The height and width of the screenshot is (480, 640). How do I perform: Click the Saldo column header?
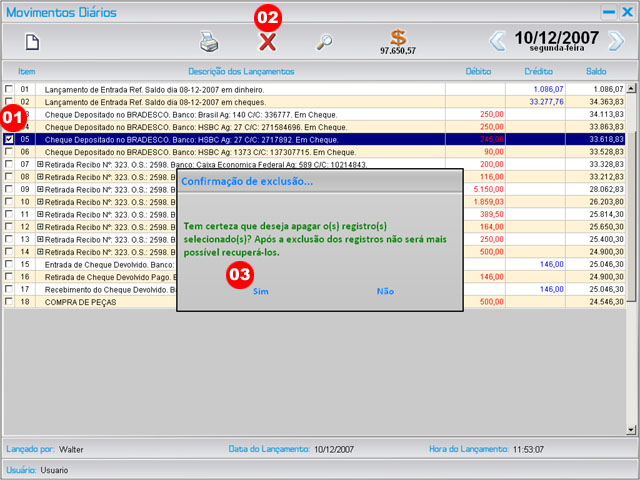pos(596,72)
